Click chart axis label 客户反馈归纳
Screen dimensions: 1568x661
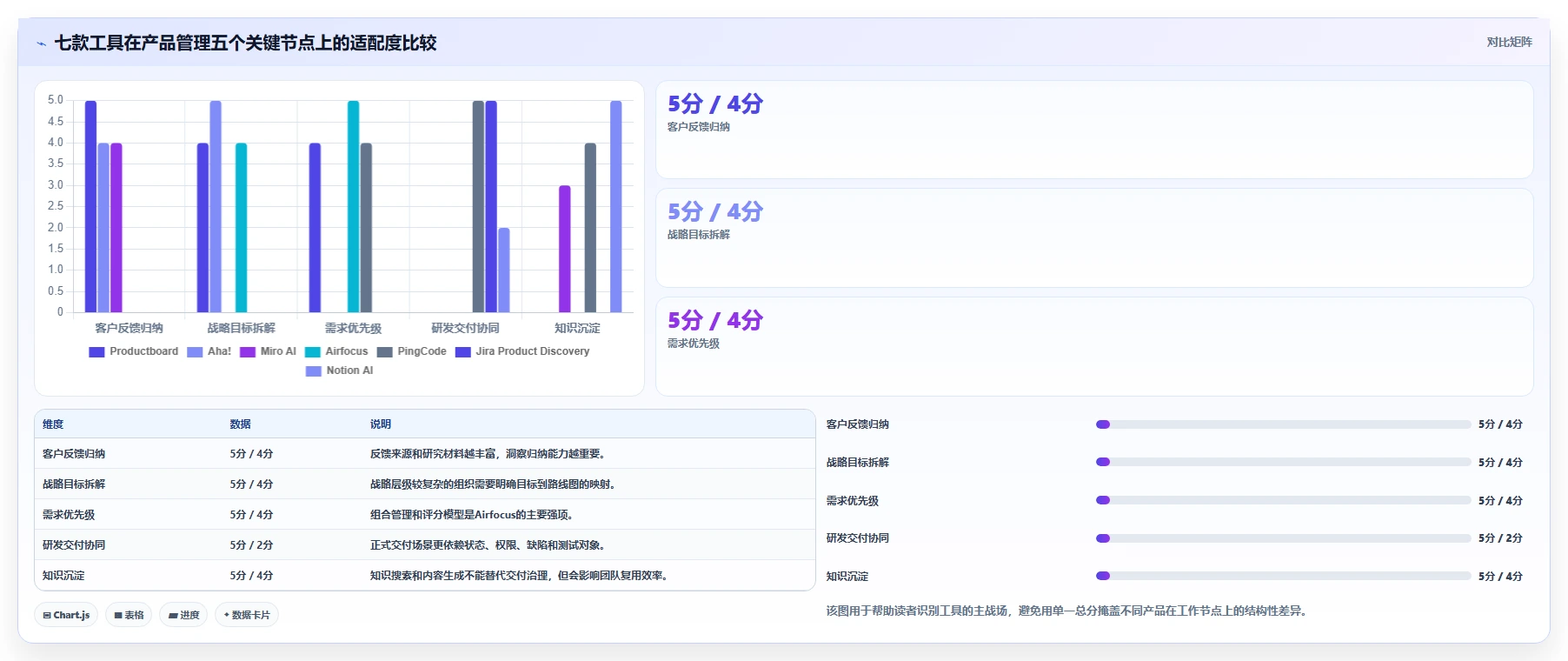129,328
